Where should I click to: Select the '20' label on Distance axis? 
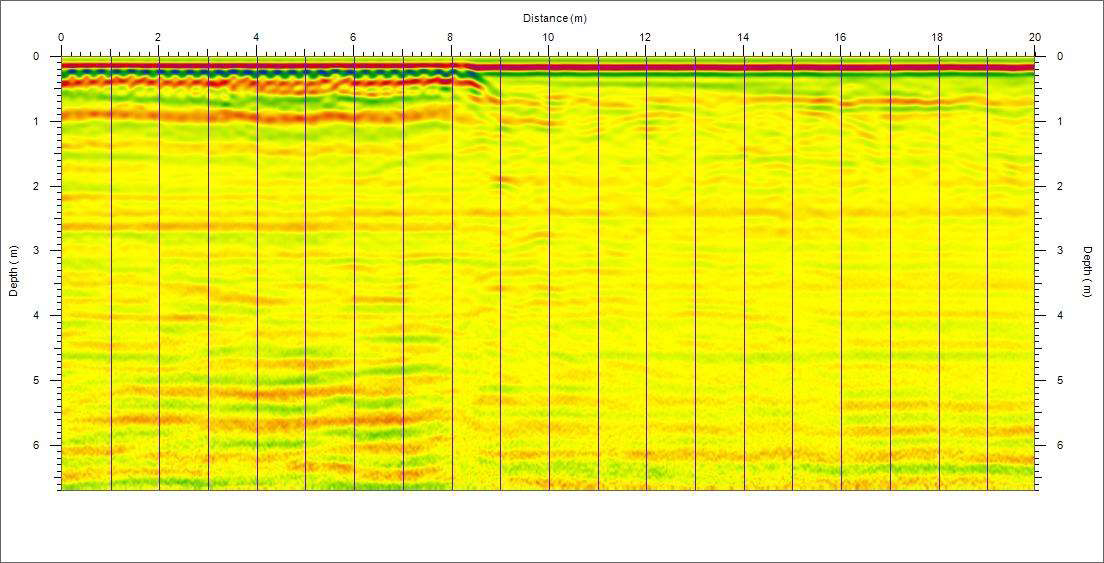click(x=1034, y=37)
